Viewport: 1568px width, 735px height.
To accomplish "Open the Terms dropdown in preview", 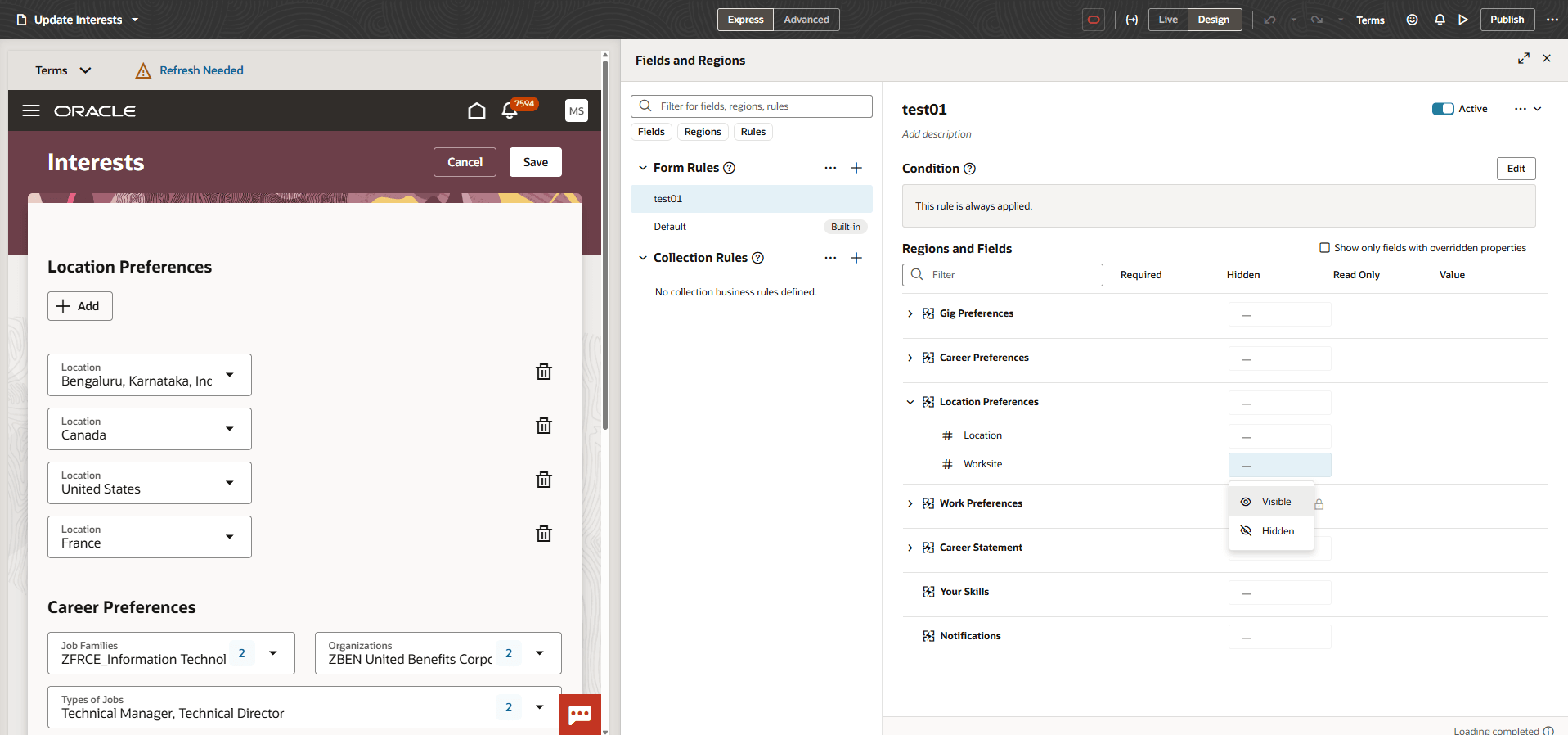I will coord(63,70).
